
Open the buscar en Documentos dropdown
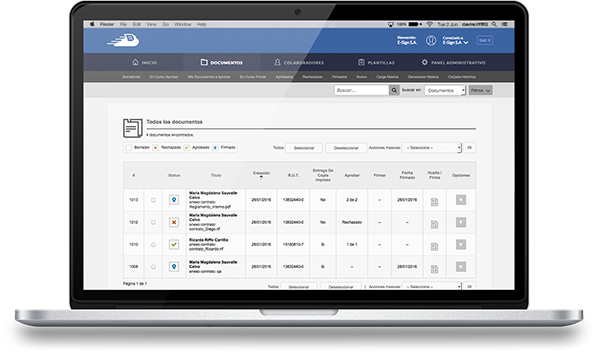point(445,90)
